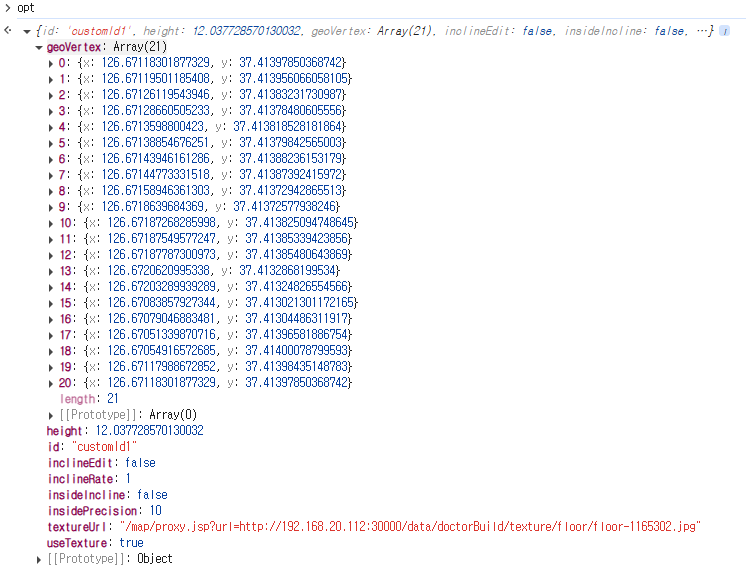The height and width of the screenshot is (572, 746).
Task: Collapse the geoVertex Array(21) node
Action: point(39,48)
